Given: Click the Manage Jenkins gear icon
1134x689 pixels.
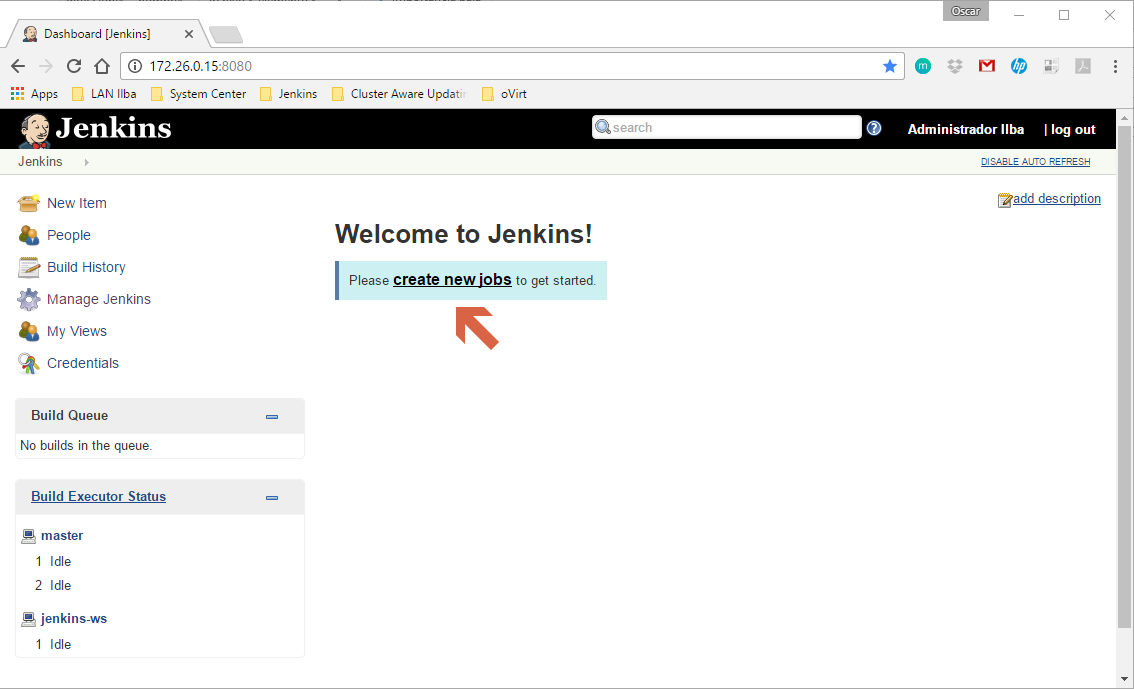Looking at the screenshot, I should tap(29, 299).
